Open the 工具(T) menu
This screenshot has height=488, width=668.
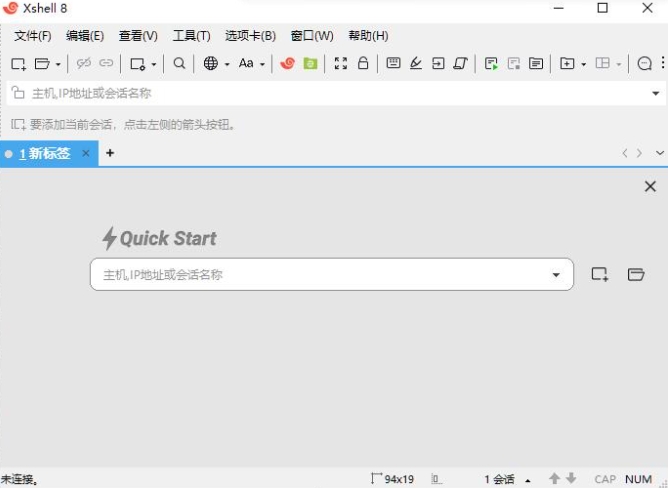(x=191, y=36)
